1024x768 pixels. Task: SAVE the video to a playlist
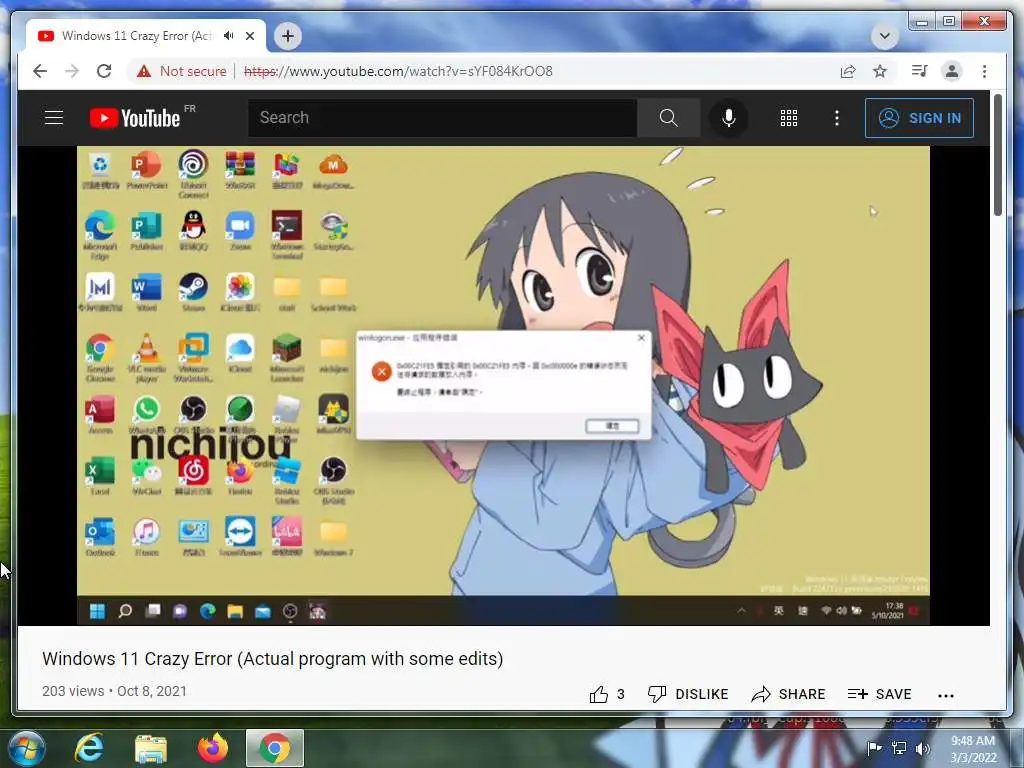[x=879, y=694]
